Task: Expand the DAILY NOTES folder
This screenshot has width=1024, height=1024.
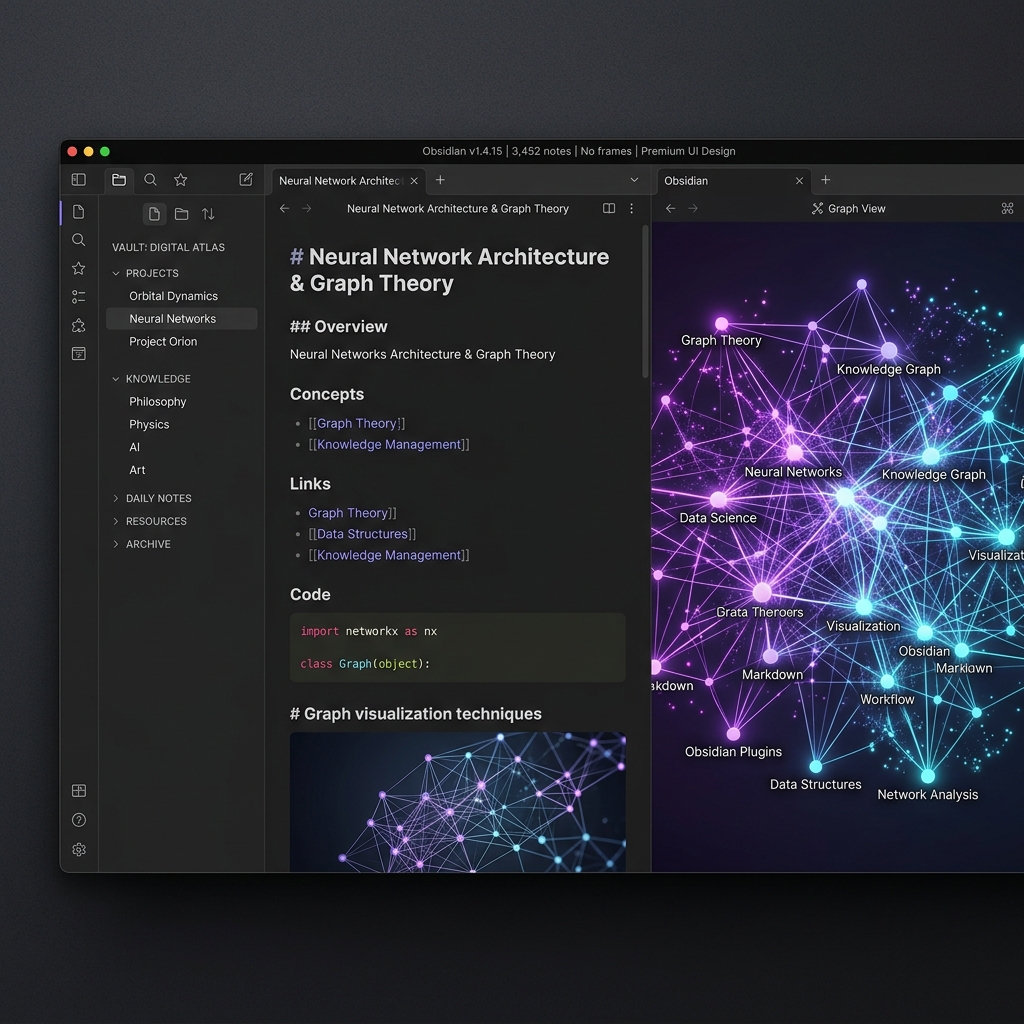Action: [x=116, y=498]
